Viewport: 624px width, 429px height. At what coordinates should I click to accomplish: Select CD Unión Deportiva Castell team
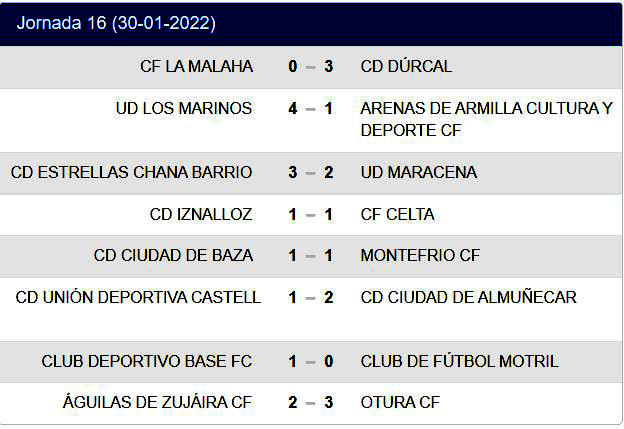click(139, 297)
